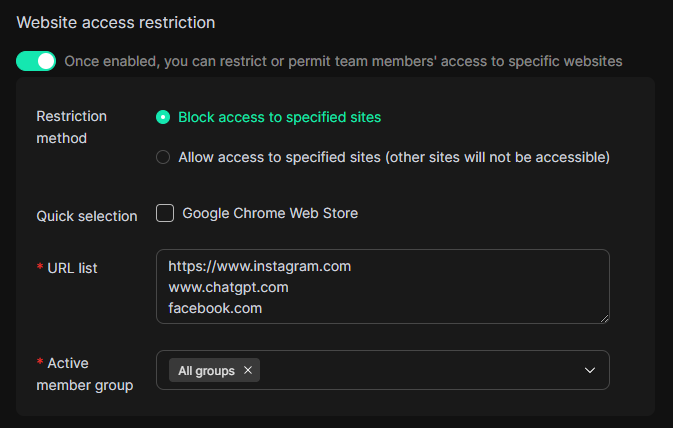This screenshot has height=428, width=673.
Task: Choose Allow access to specified sites radio
Action: click(x=163, y=157)
